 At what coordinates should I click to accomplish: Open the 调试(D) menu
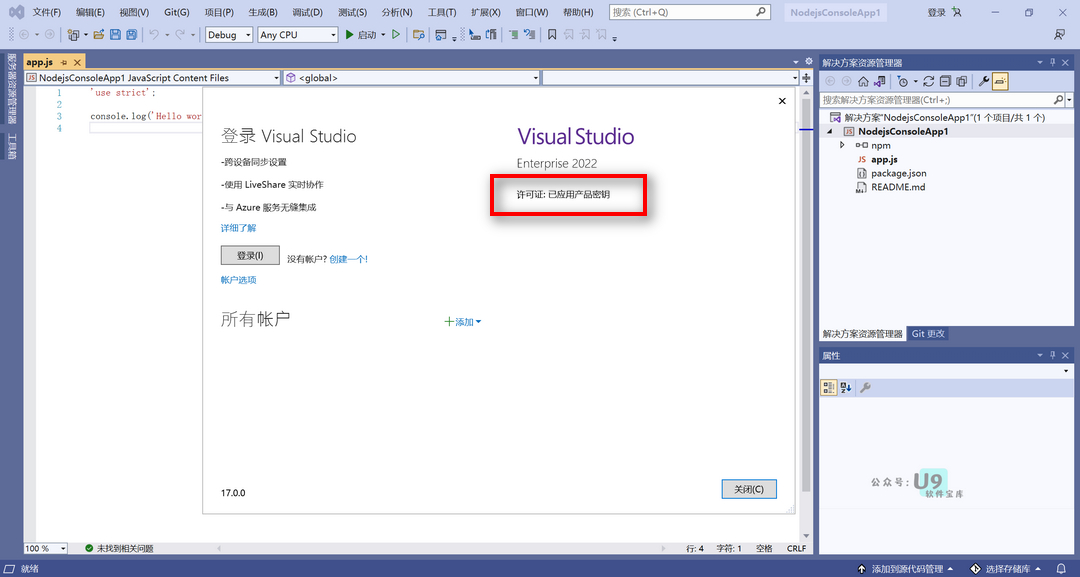(307, 12)
